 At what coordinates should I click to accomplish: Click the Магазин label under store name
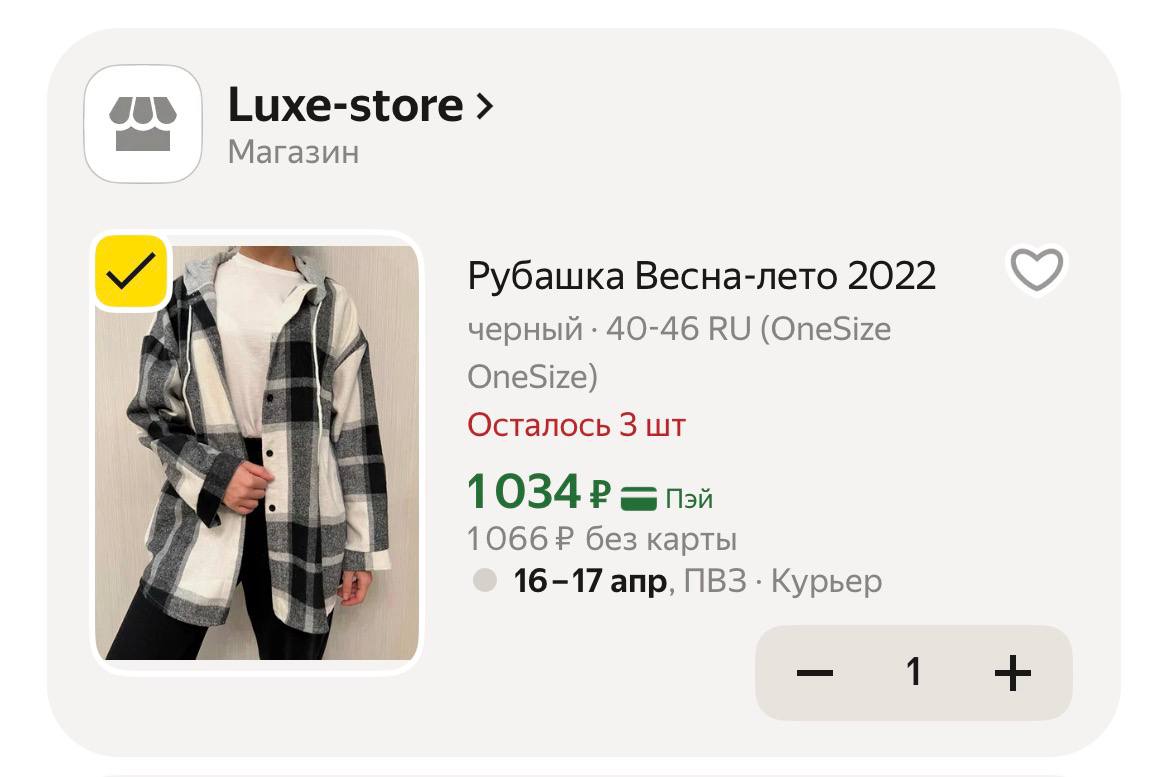pos(293,152)
